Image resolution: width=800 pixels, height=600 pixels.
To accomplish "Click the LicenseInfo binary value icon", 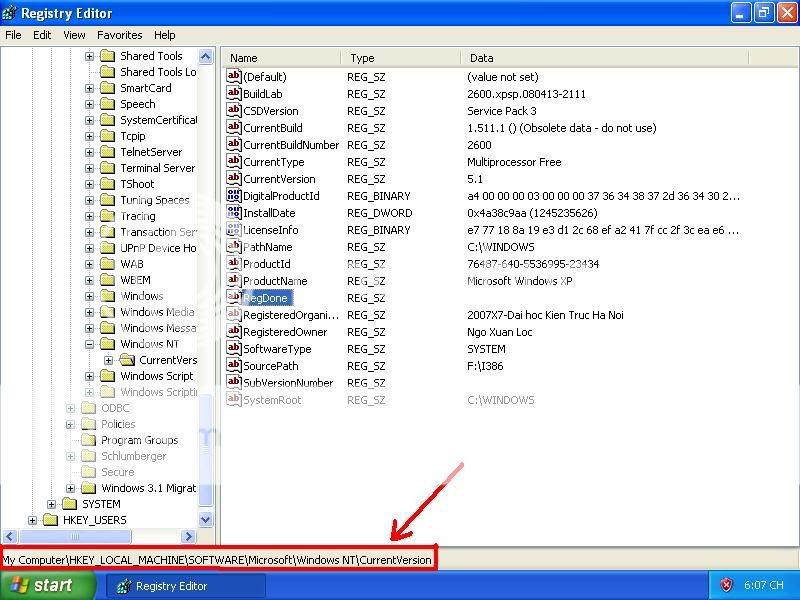I will [234, 229].
